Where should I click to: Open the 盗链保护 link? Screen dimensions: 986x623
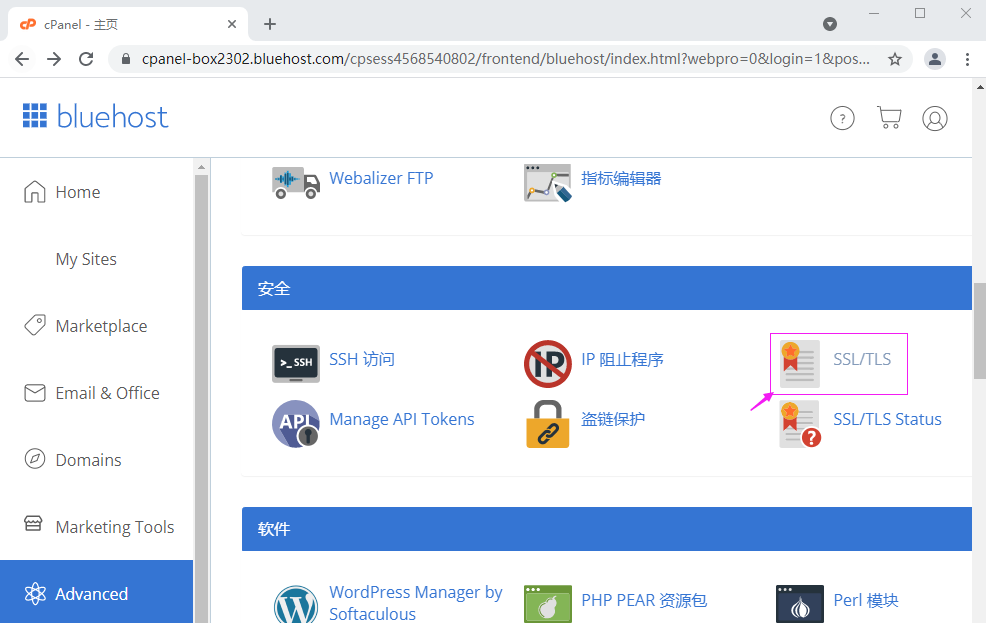coord(613,419)
